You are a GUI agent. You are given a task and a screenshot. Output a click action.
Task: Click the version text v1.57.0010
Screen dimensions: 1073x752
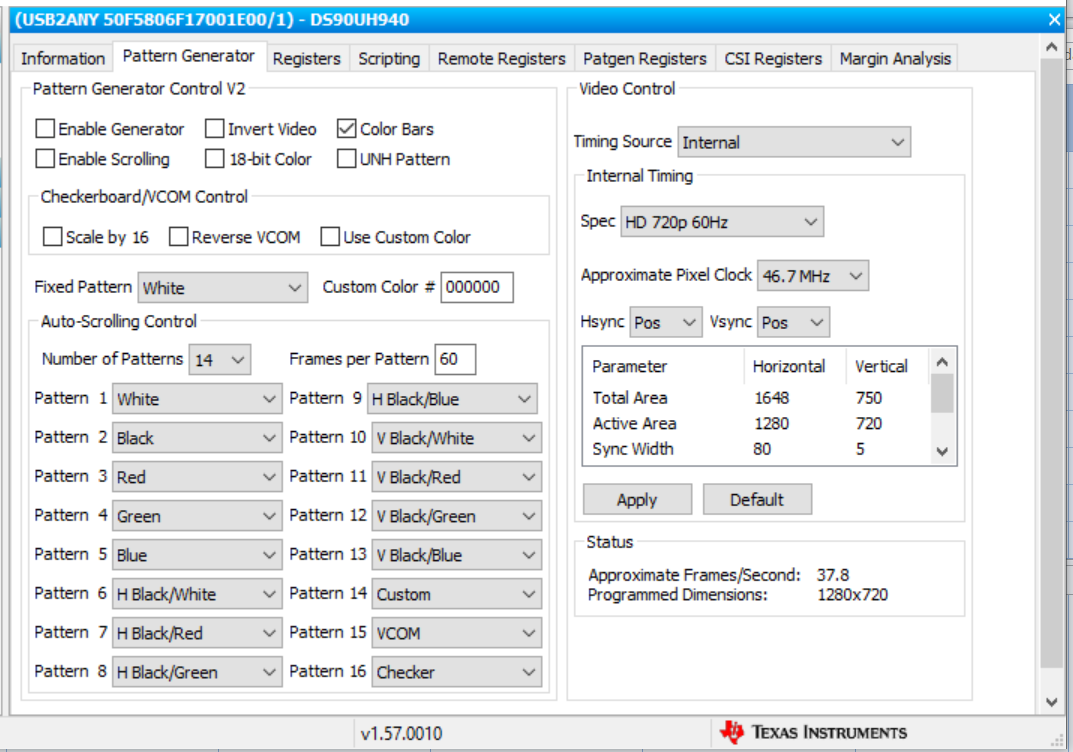point(402,734)
